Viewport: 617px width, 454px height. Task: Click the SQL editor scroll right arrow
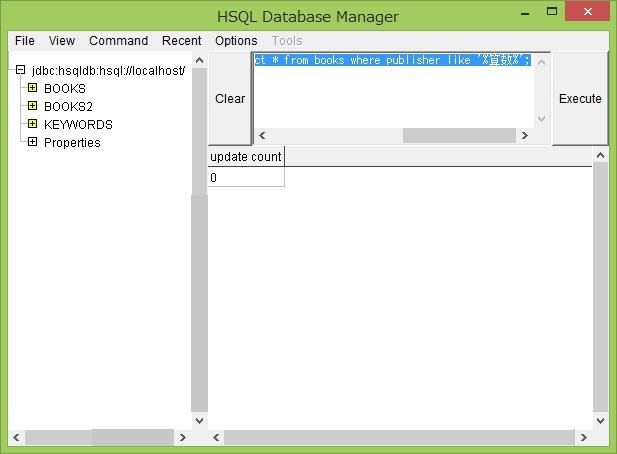[x=525, y=135]
